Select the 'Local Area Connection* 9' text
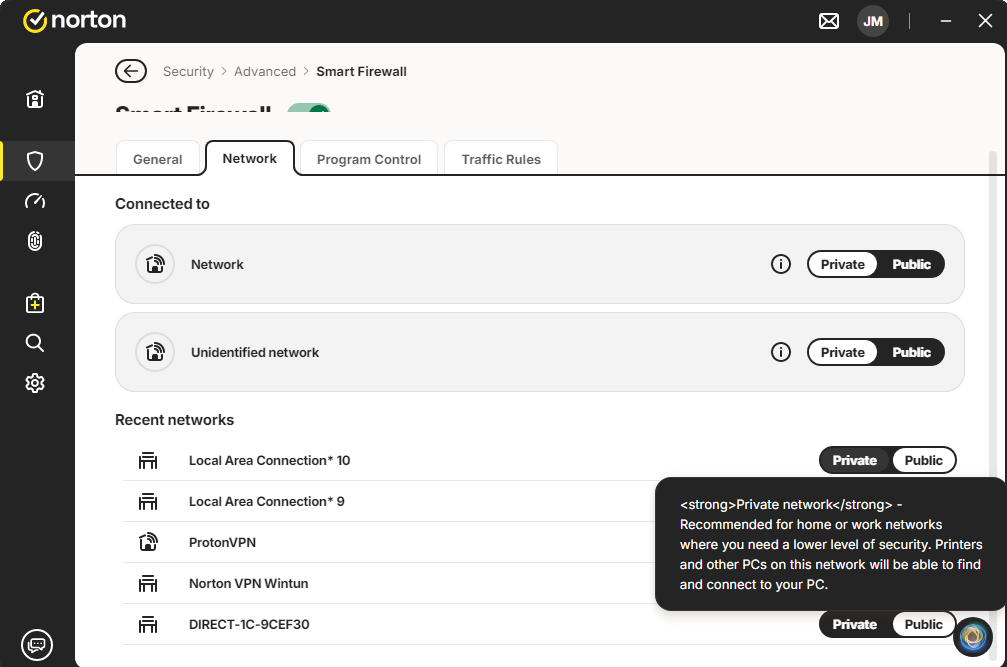 point(267,501)
